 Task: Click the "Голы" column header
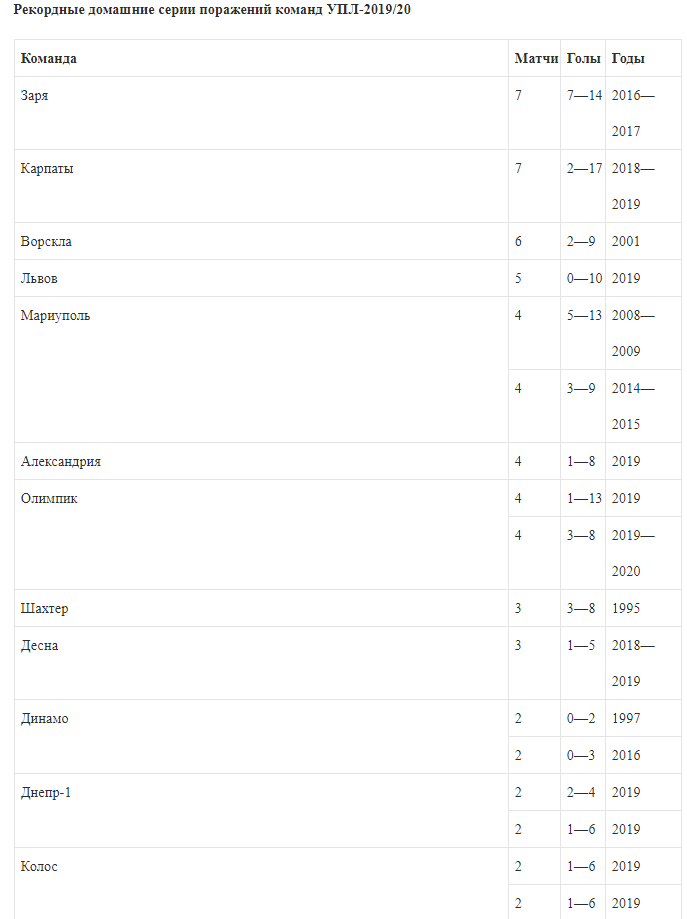583,59
